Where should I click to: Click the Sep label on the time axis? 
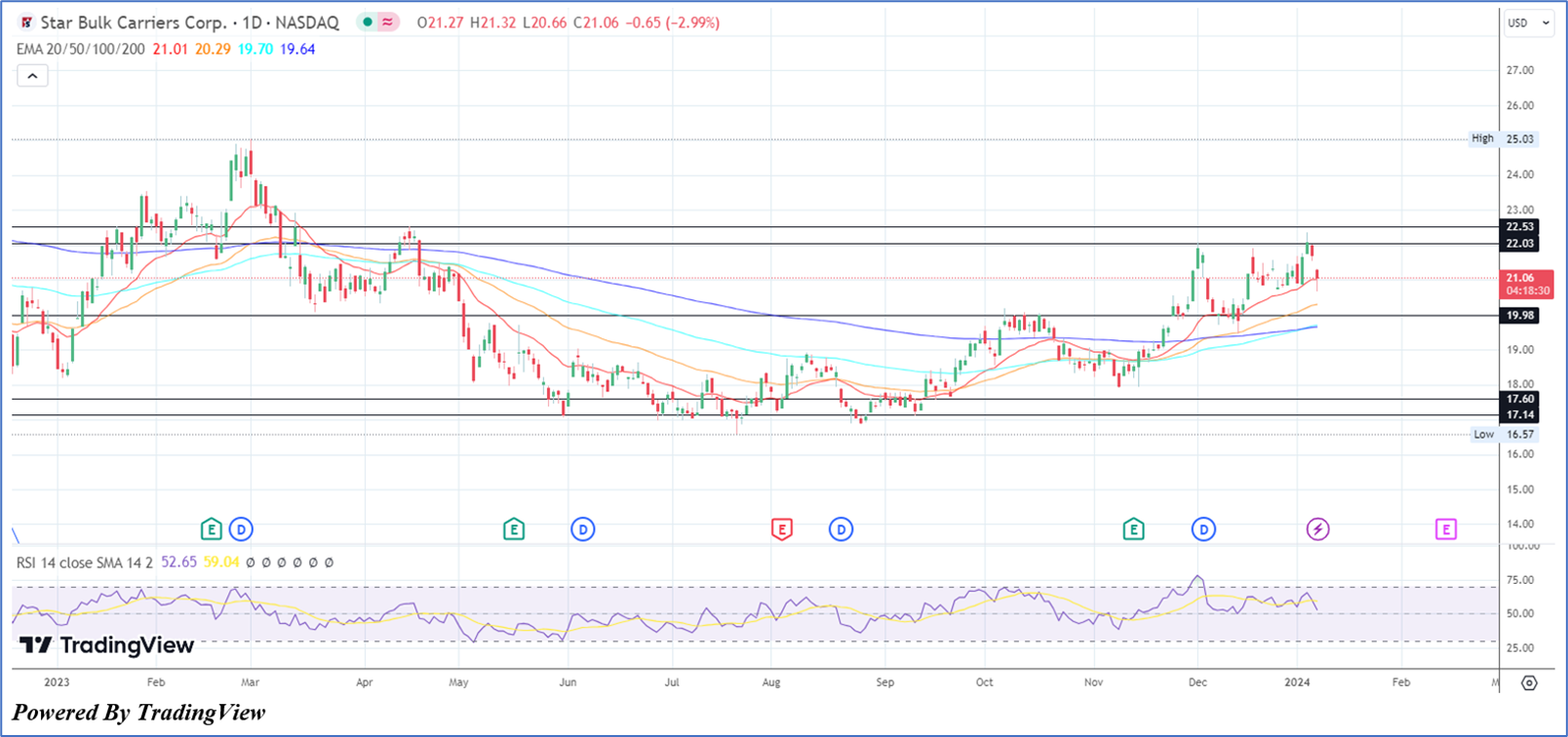[884, 682]
